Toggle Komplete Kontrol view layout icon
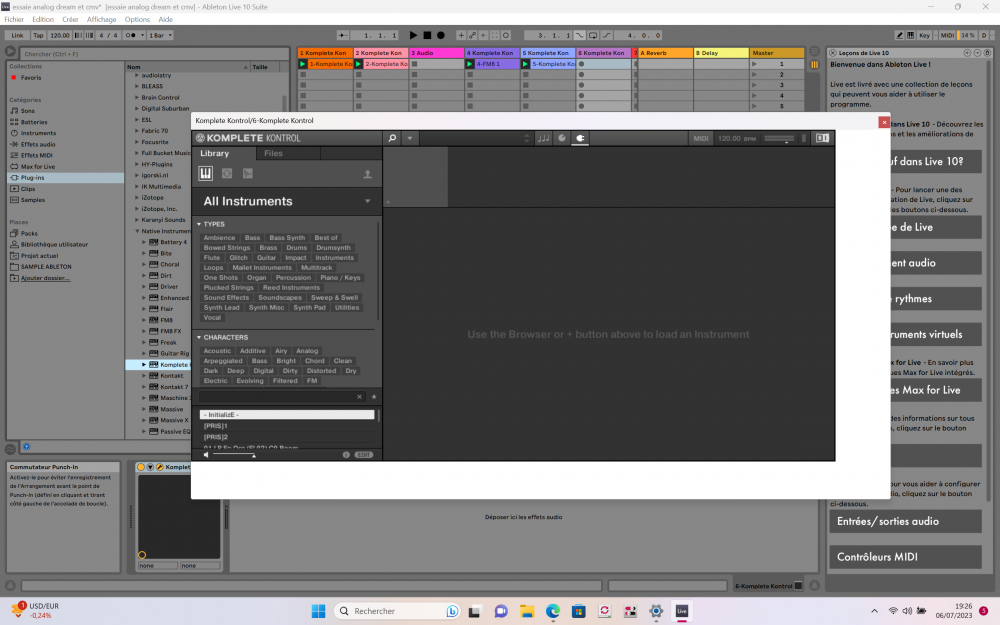The height and width of the screenshot is (625, 1000). [822, 138]
